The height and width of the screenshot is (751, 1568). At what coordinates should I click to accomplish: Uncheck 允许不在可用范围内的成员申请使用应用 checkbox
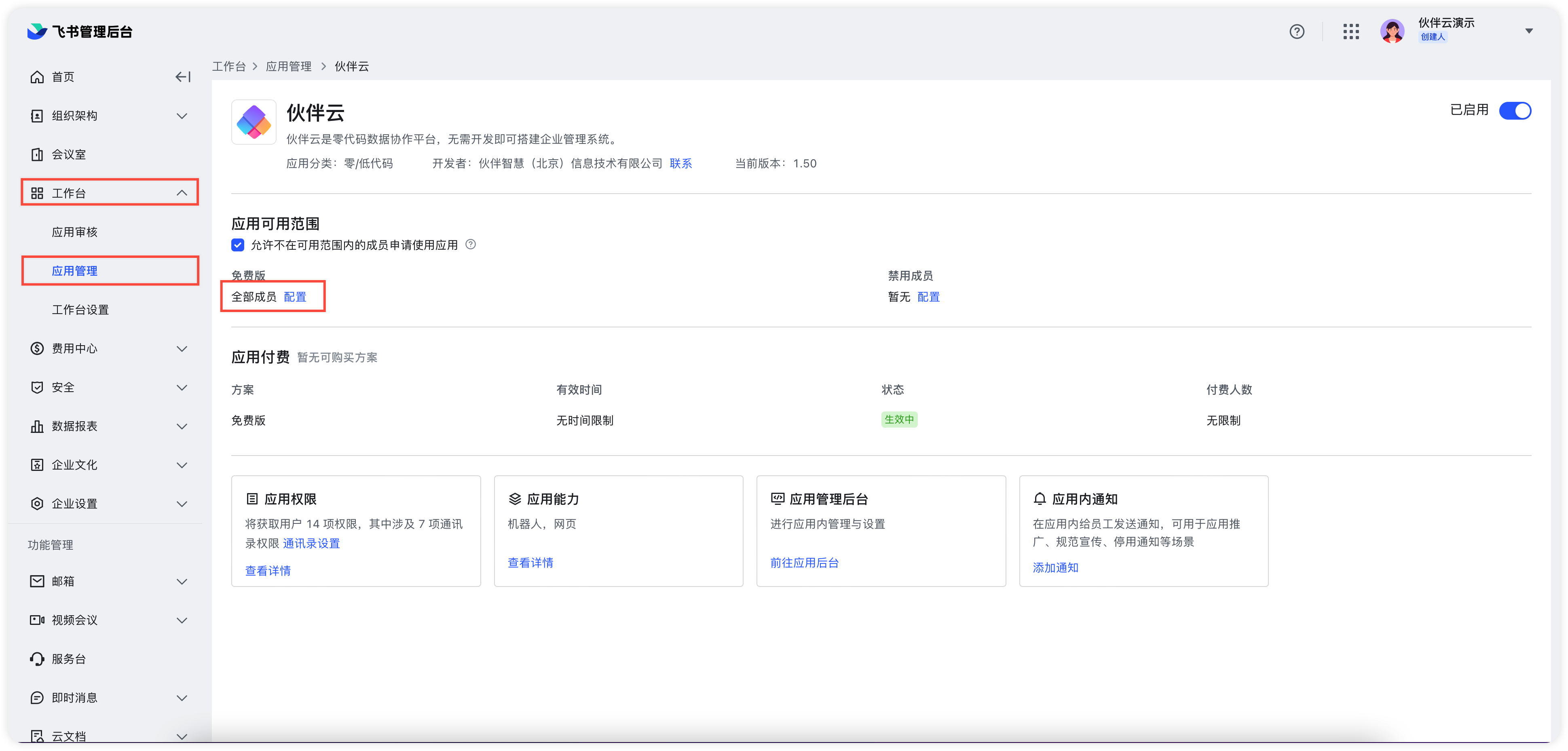(238, 245)
